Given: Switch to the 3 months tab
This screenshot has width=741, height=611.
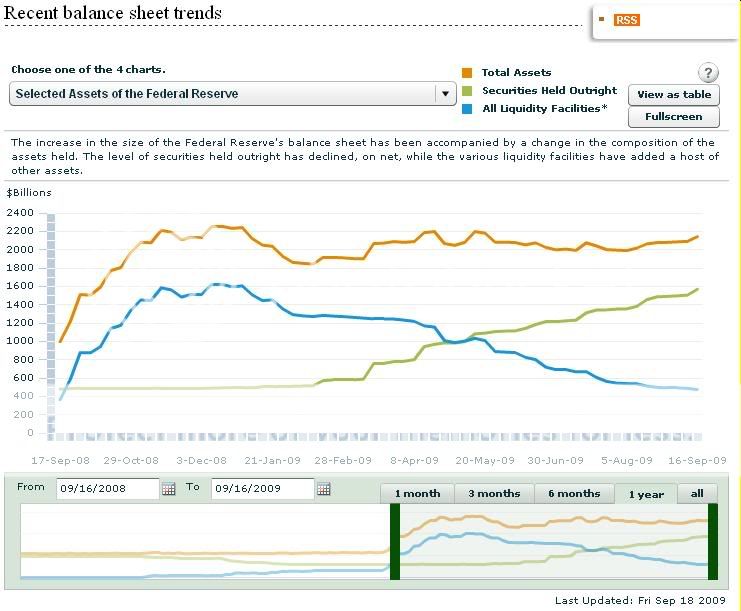Looking at the screenshot, I should 493,494.
